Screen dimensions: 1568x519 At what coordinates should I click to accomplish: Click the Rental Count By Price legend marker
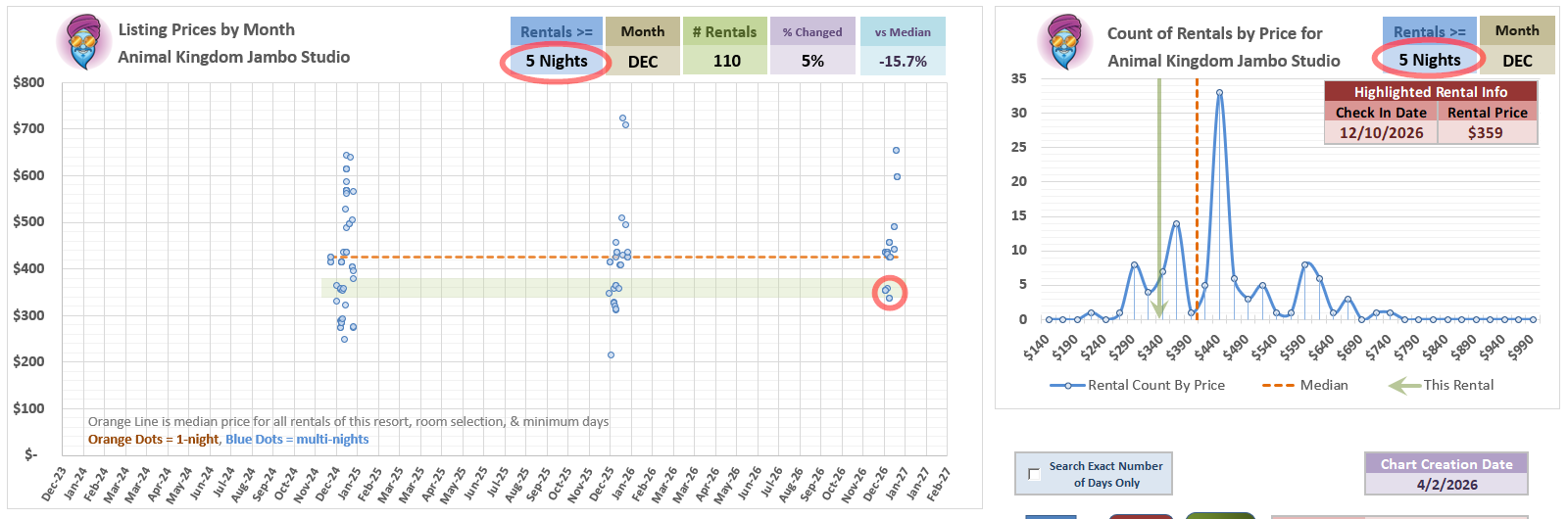tap(1067, 386)
